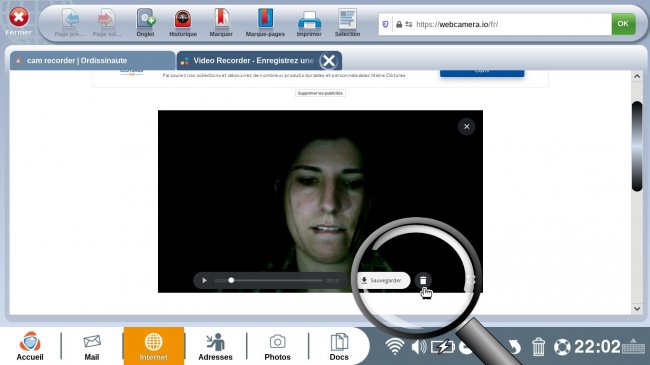Click the speaker volume icon
The image size is (650, 365).
point(419,347)
